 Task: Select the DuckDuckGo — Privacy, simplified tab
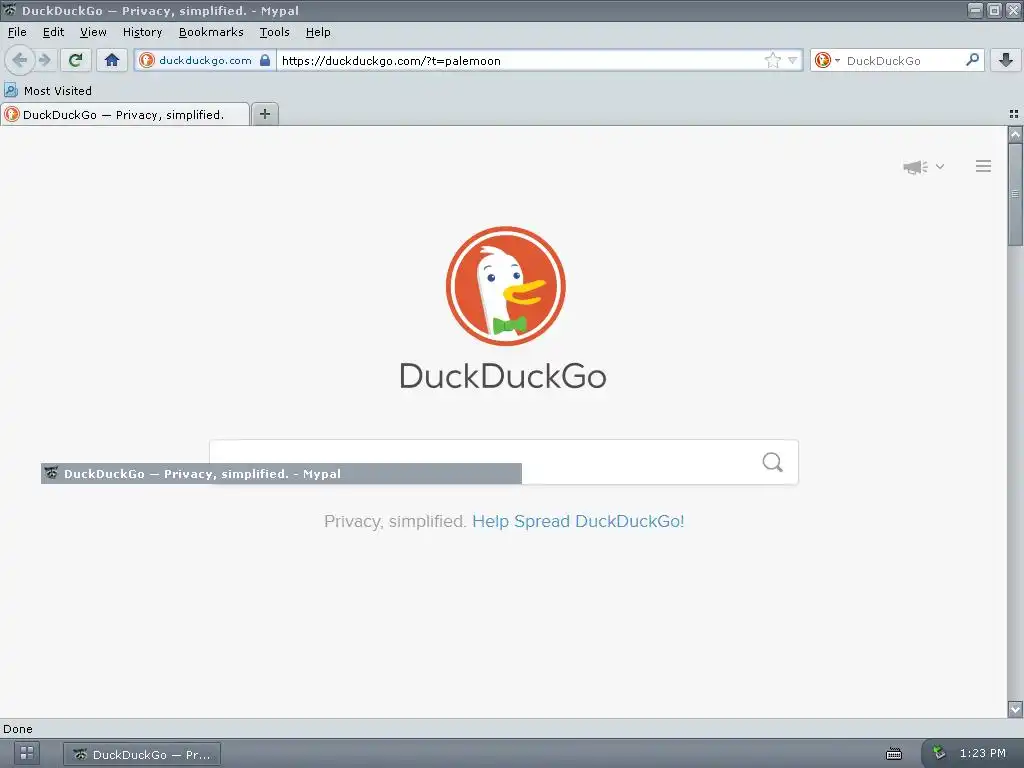click(x=125, y=114)
